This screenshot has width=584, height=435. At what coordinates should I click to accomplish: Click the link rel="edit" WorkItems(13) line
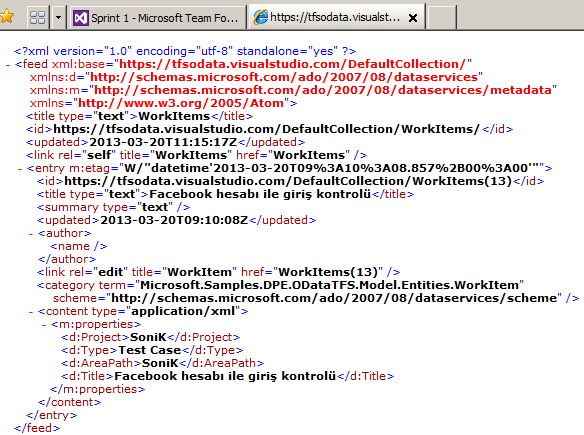point(219,272)
